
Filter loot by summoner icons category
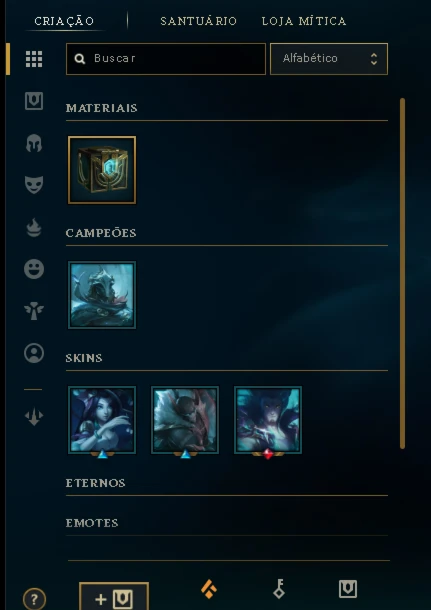34,353
